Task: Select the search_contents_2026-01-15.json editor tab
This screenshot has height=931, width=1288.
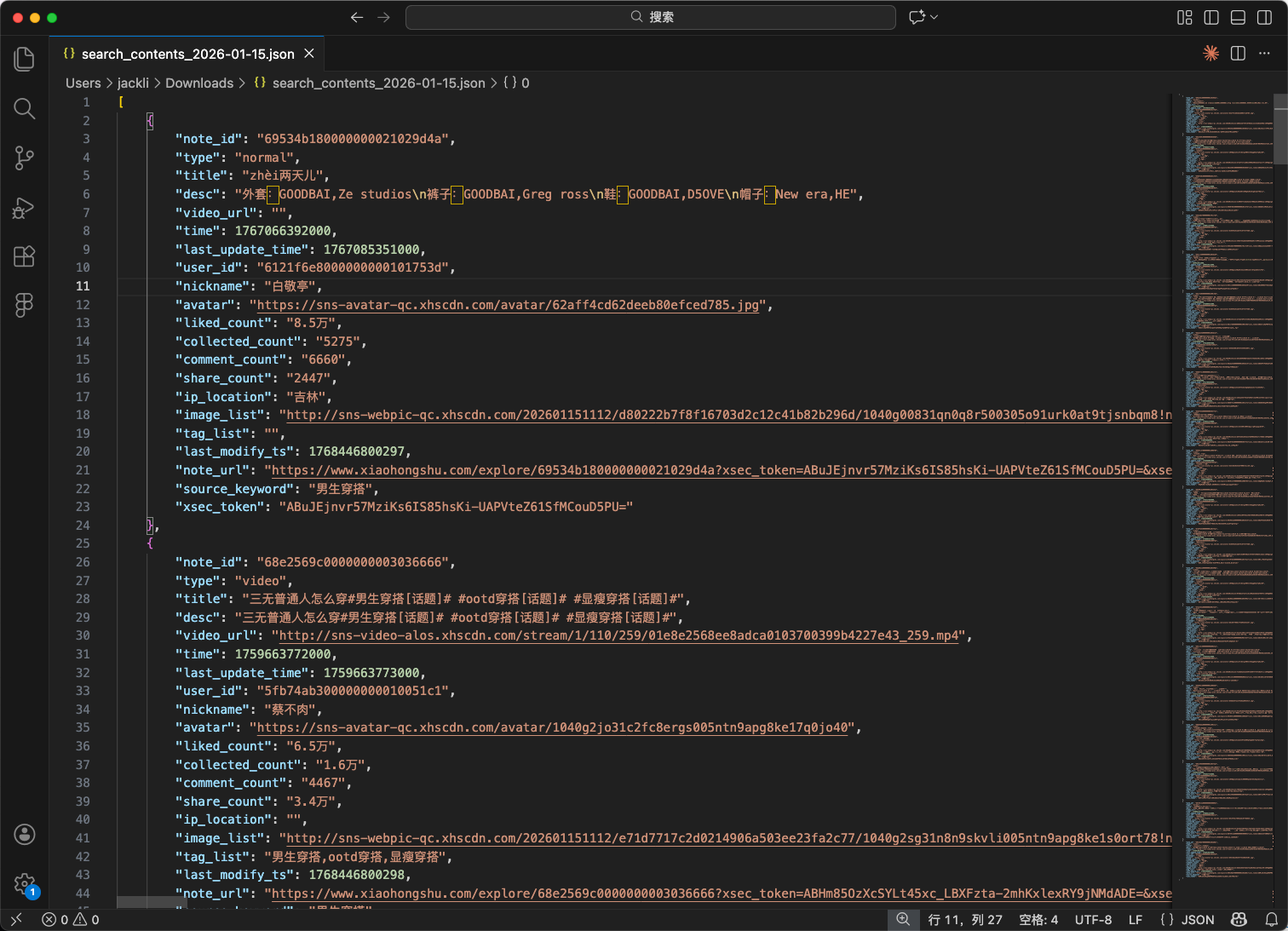Action: click(x=187, y=54)
